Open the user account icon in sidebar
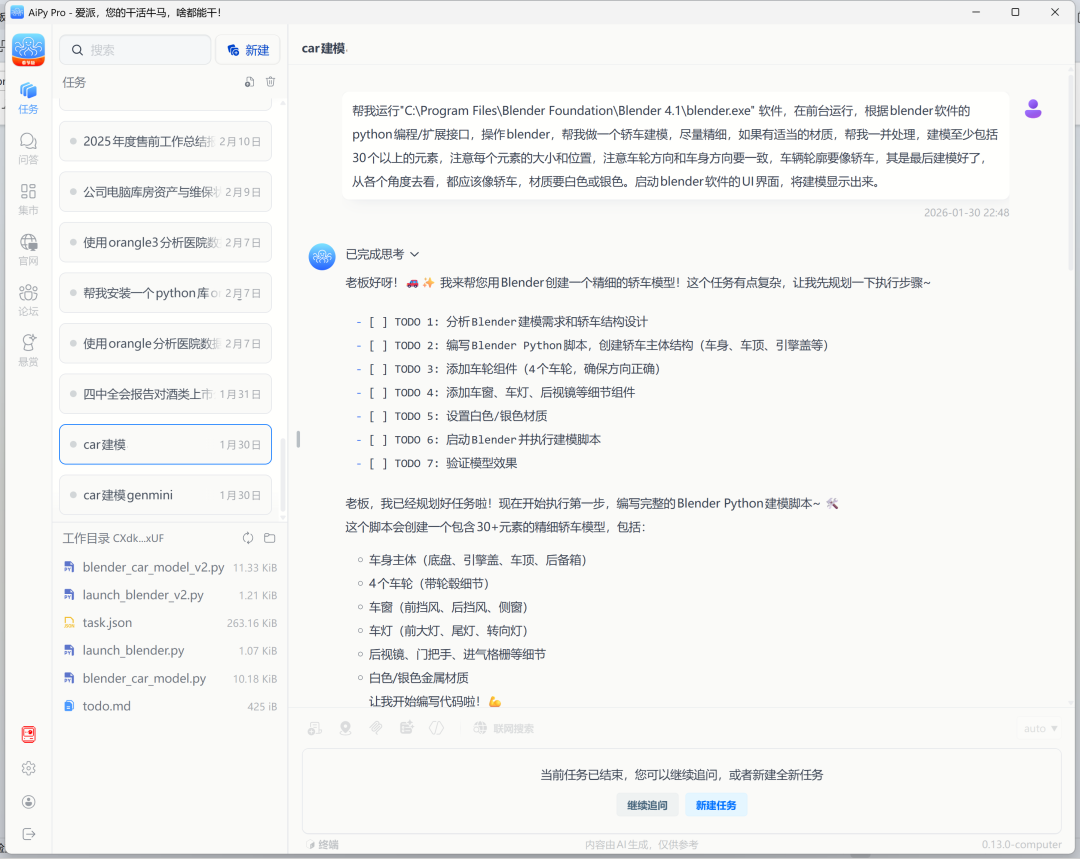The image size is (1080, 859). click(28, 802)
